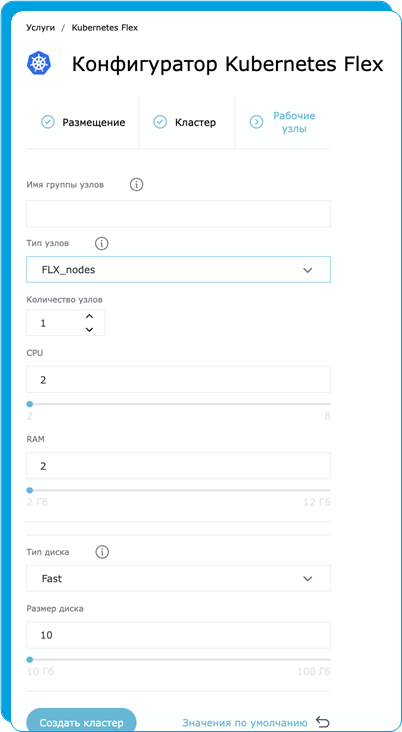Click the undo arrow icon for defaults
Viewport: 402px width, 732px height.
tap(323, 722)
